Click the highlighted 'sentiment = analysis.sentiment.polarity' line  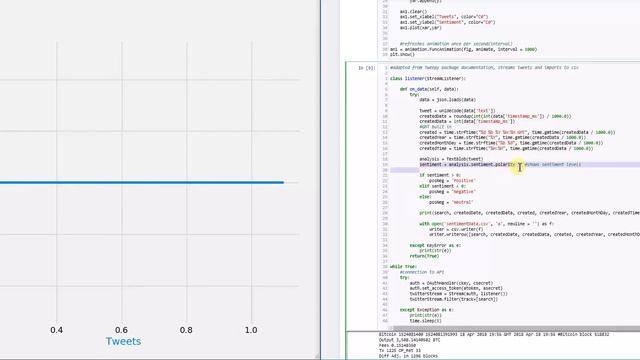(467, 164)
